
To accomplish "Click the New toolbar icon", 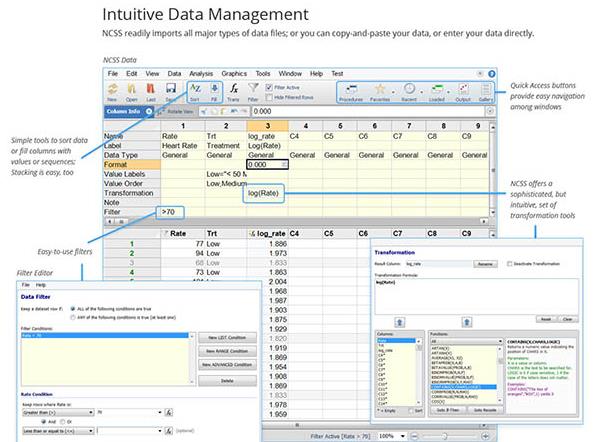I will point(112,89).
